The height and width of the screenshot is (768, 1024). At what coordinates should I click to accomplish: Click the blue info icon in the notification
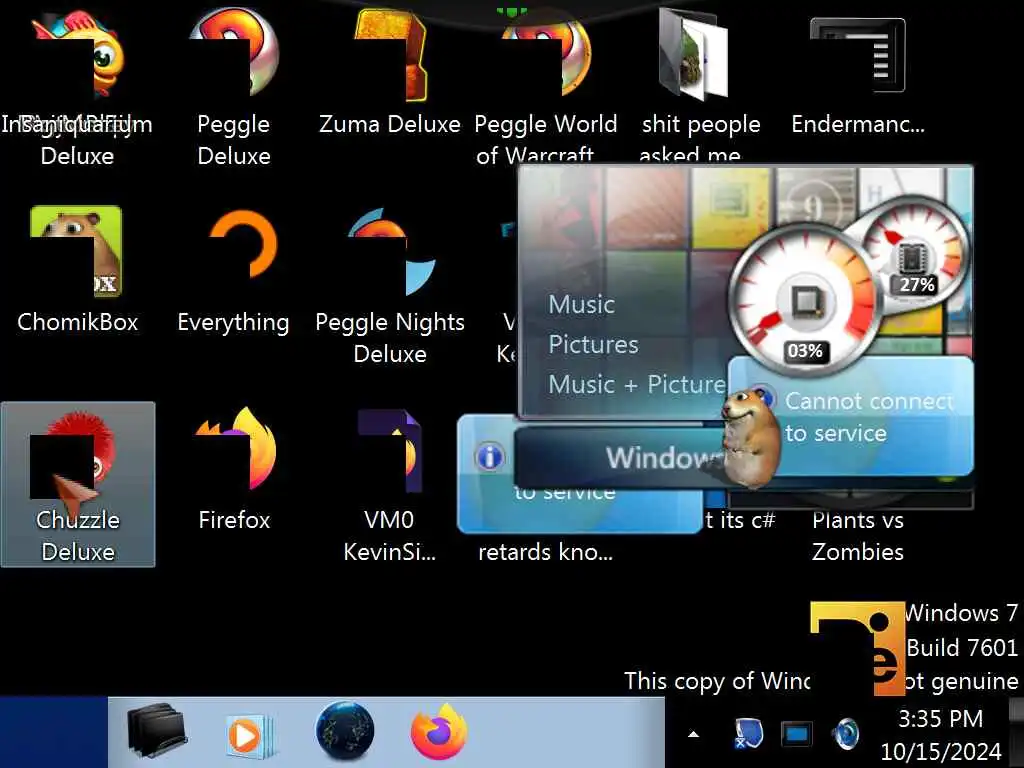pyautogui.click(x=490, y=456)
